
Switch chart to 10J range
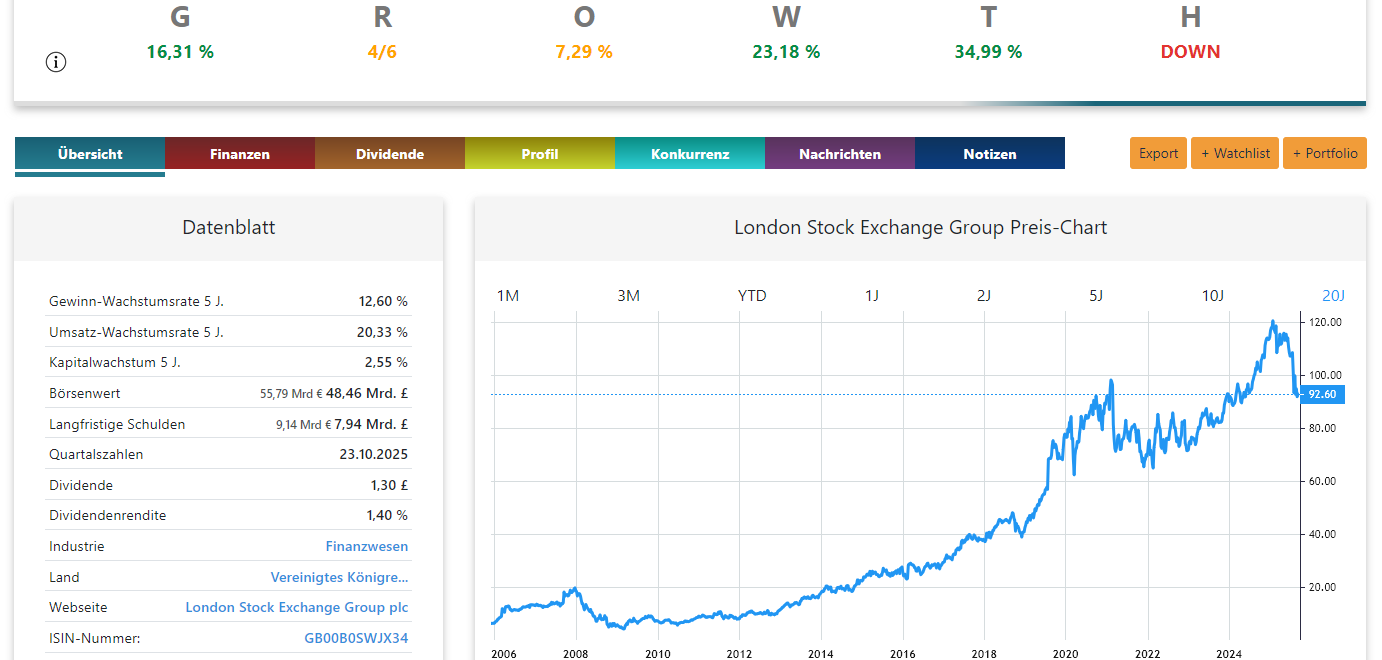(1212, 295)
